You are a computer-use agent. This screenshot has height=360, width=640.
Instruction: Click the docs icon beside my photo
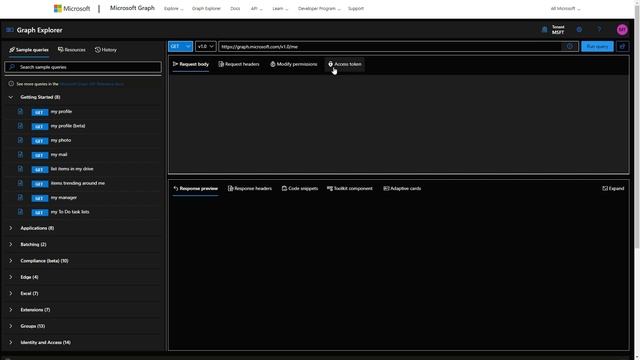20,140
